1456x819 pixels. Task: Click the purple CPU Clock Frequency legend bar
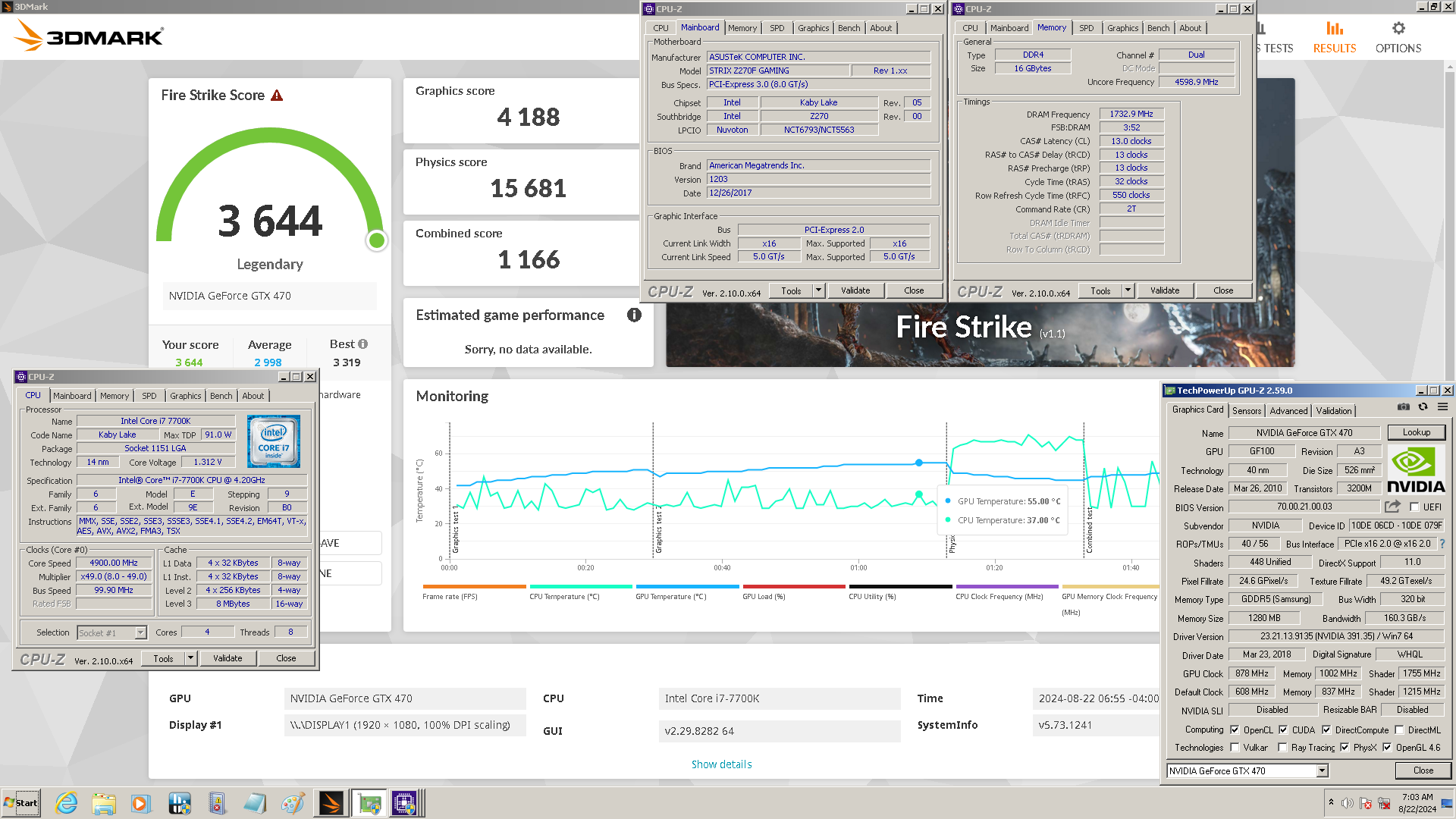1007,586
